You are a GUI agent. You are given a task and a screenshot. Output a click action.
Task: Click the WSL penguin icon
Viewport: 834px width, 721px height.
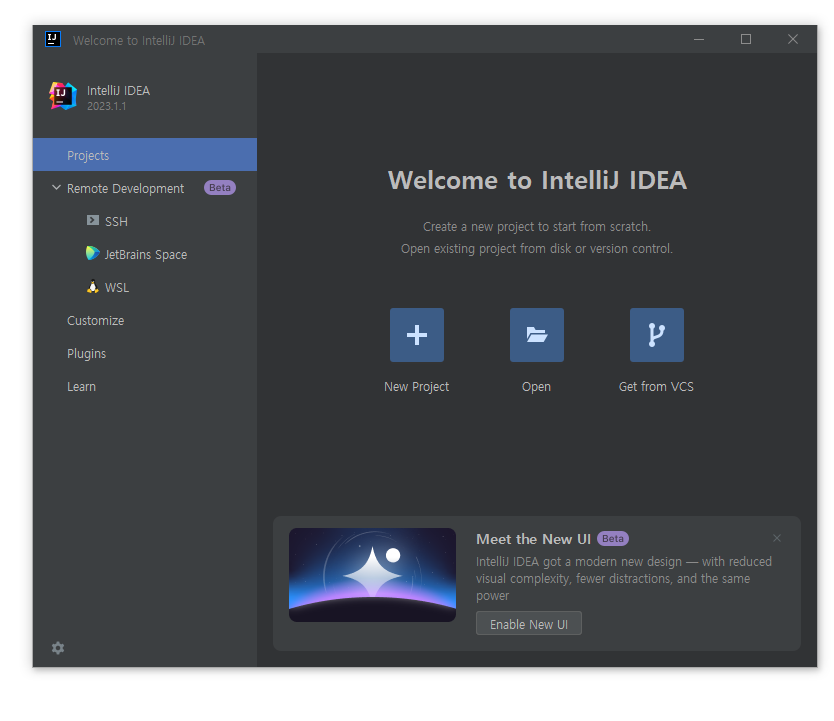coord(93,287)
